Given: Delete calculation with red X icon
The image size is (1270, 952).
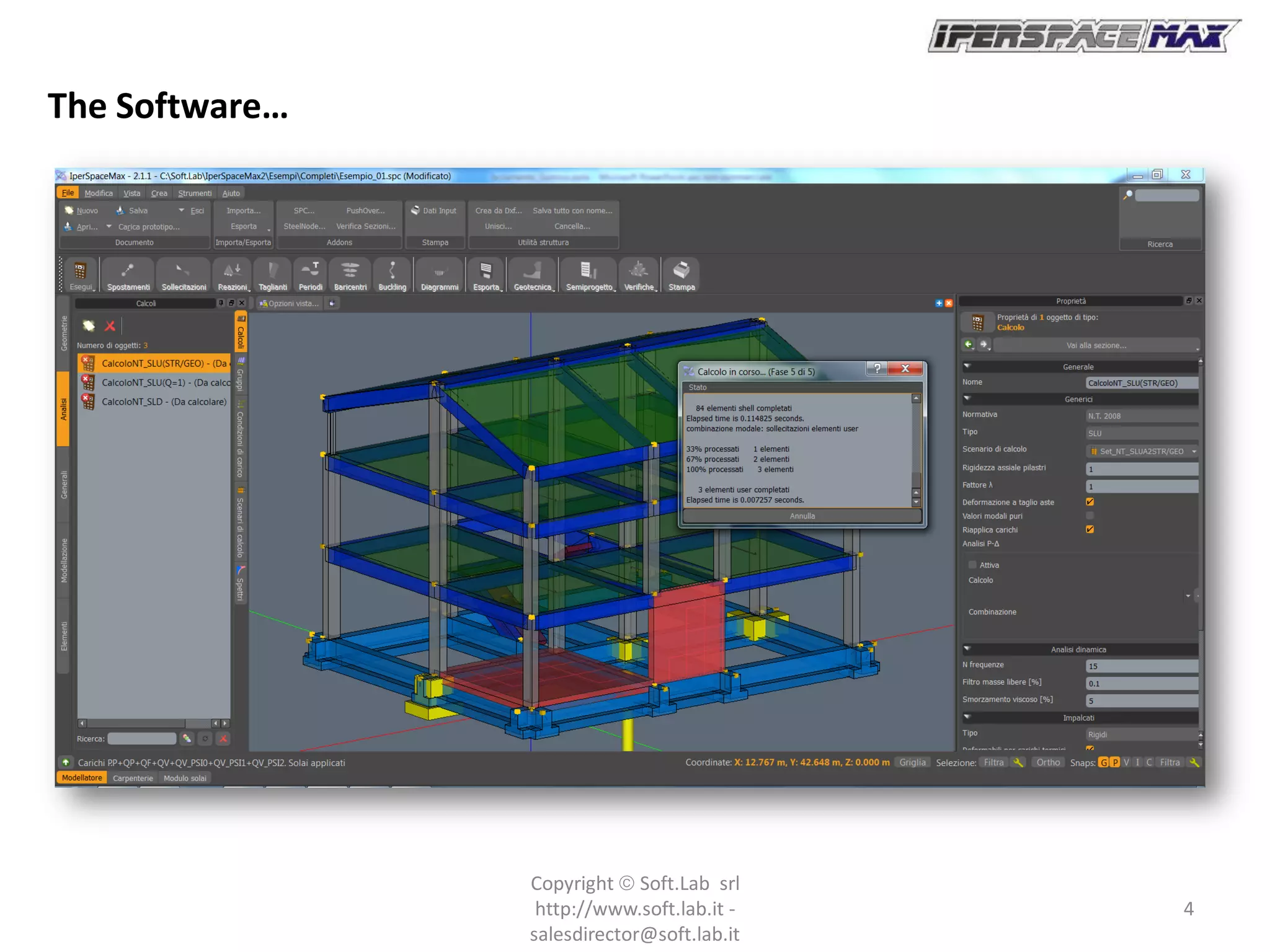Looking at the screenshot, I should pos(110,326).
